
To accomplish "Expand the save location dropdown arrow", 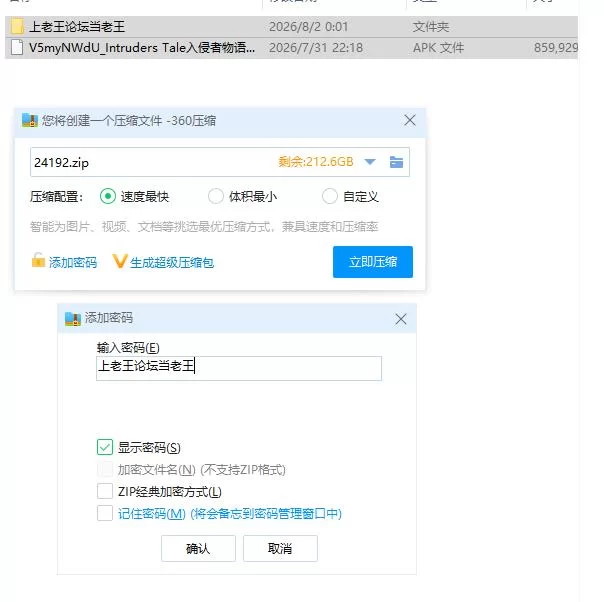I will click(x=370, y=162).
